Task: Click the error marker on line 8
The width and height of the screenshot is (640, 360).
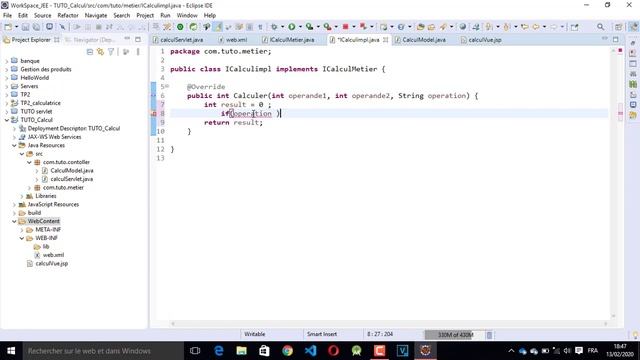Action: click(154, 114)
